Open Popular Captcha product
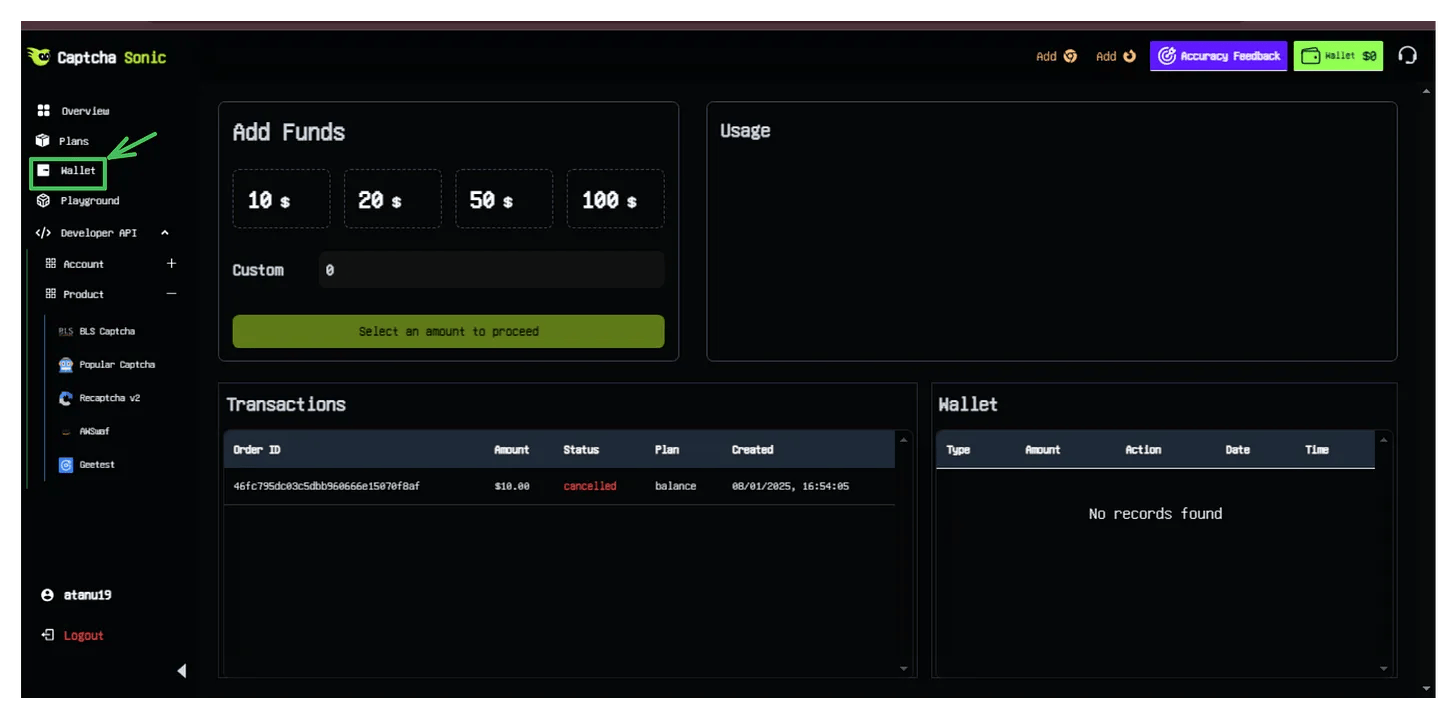The width and height of the screenshot is (1456, 719). (116, 365)
